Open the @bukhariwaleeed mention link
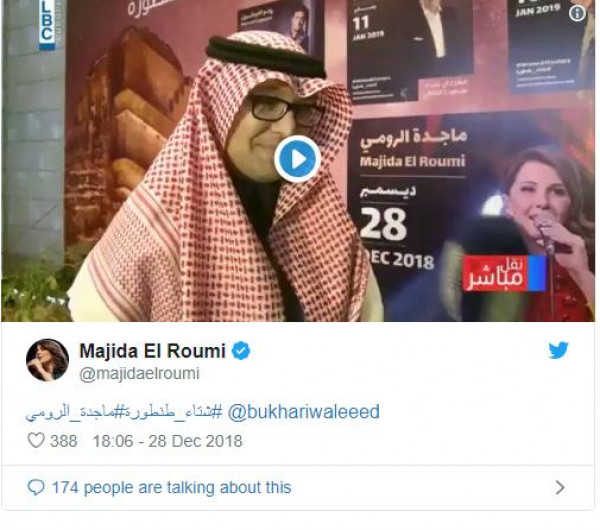The image size is (600, 530). pos(303,412)
